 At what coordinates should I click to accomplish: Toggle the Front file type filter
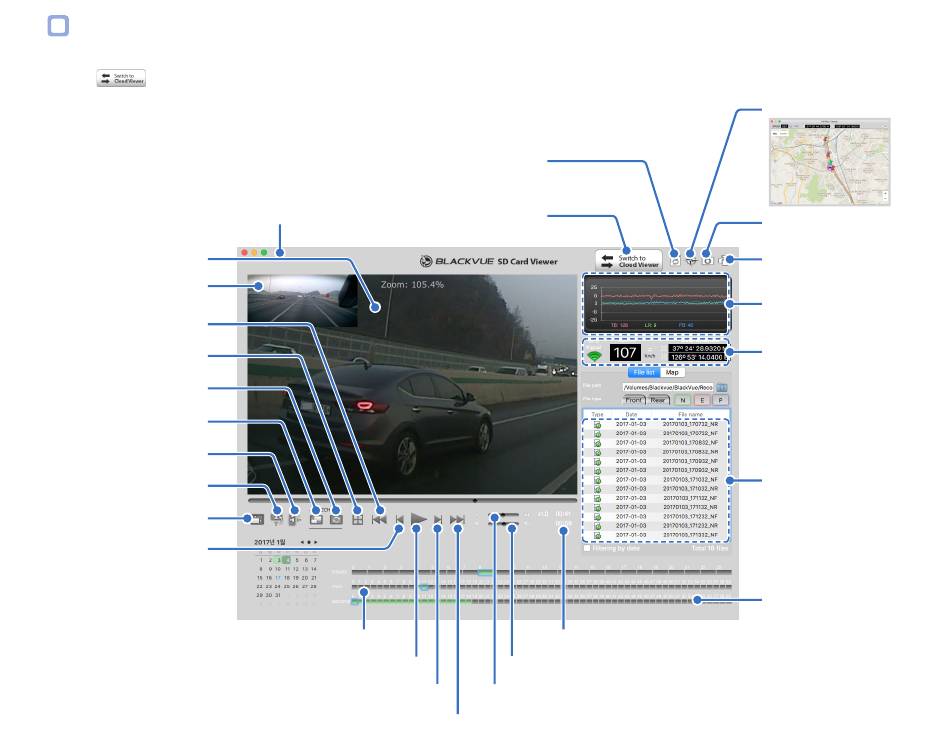(632, 399)
